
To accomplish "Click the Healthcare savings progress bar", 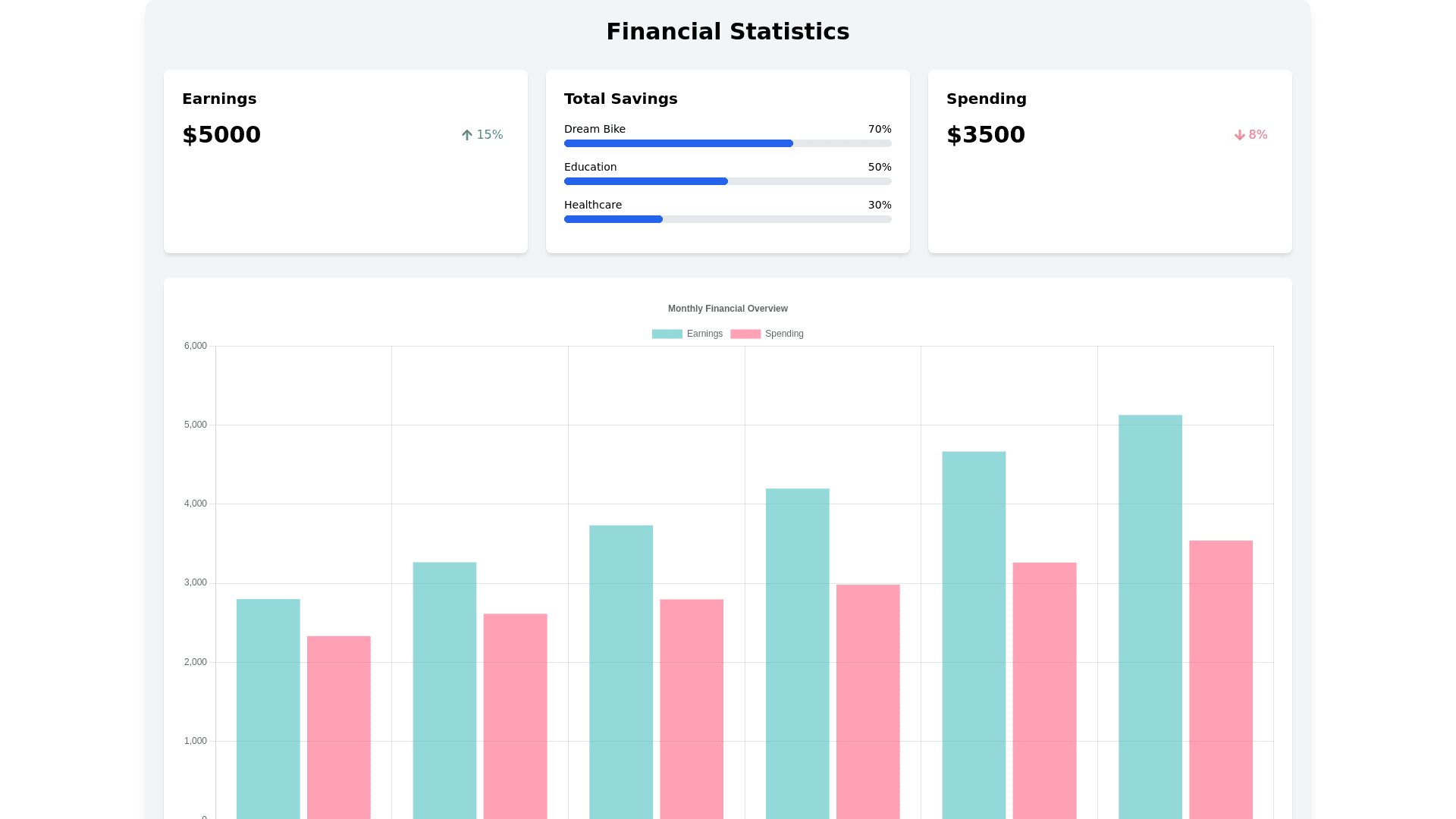I will [727, 219].
